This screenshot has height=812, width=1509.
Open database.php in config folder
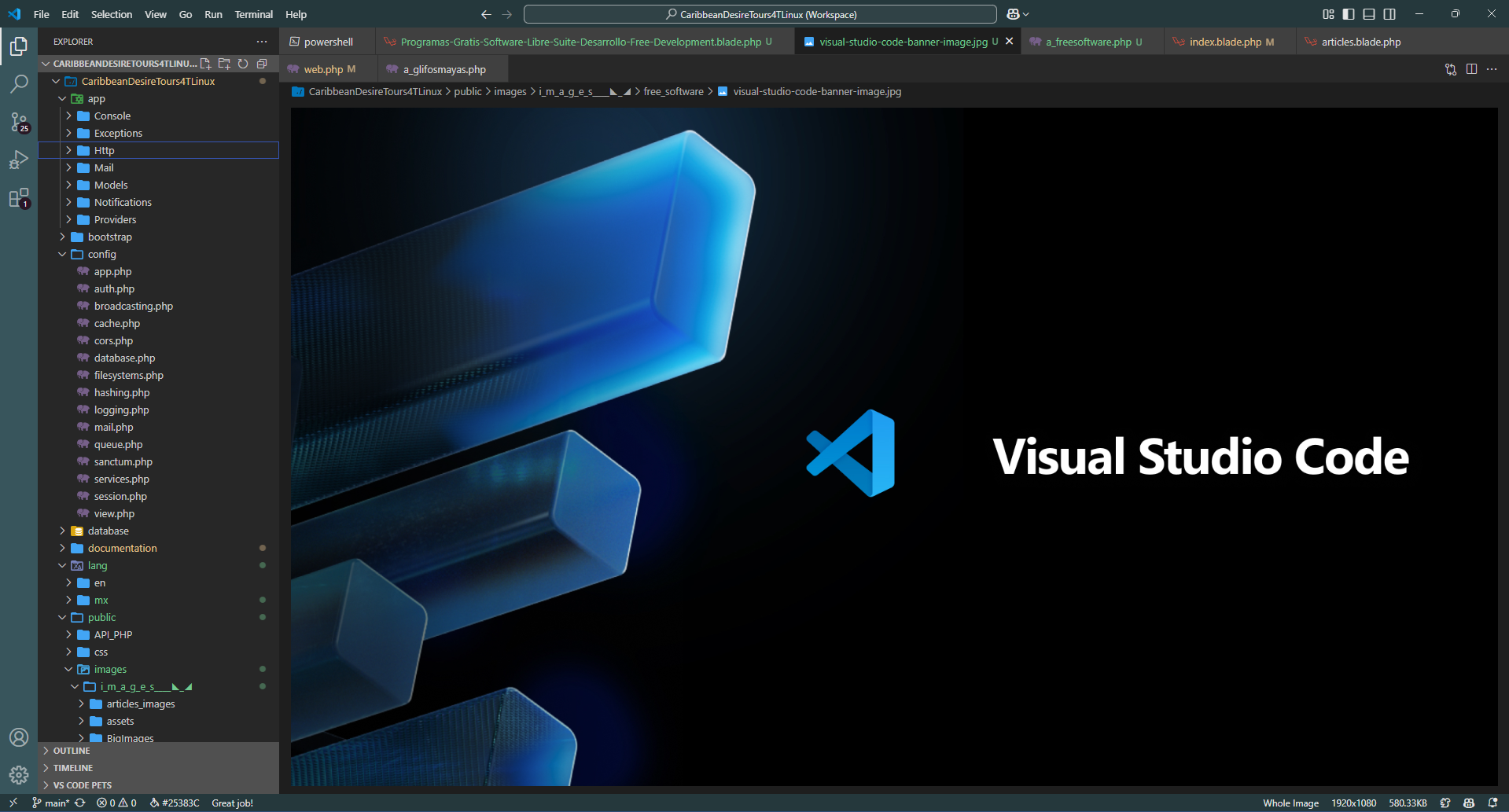(x=158, y=358)
